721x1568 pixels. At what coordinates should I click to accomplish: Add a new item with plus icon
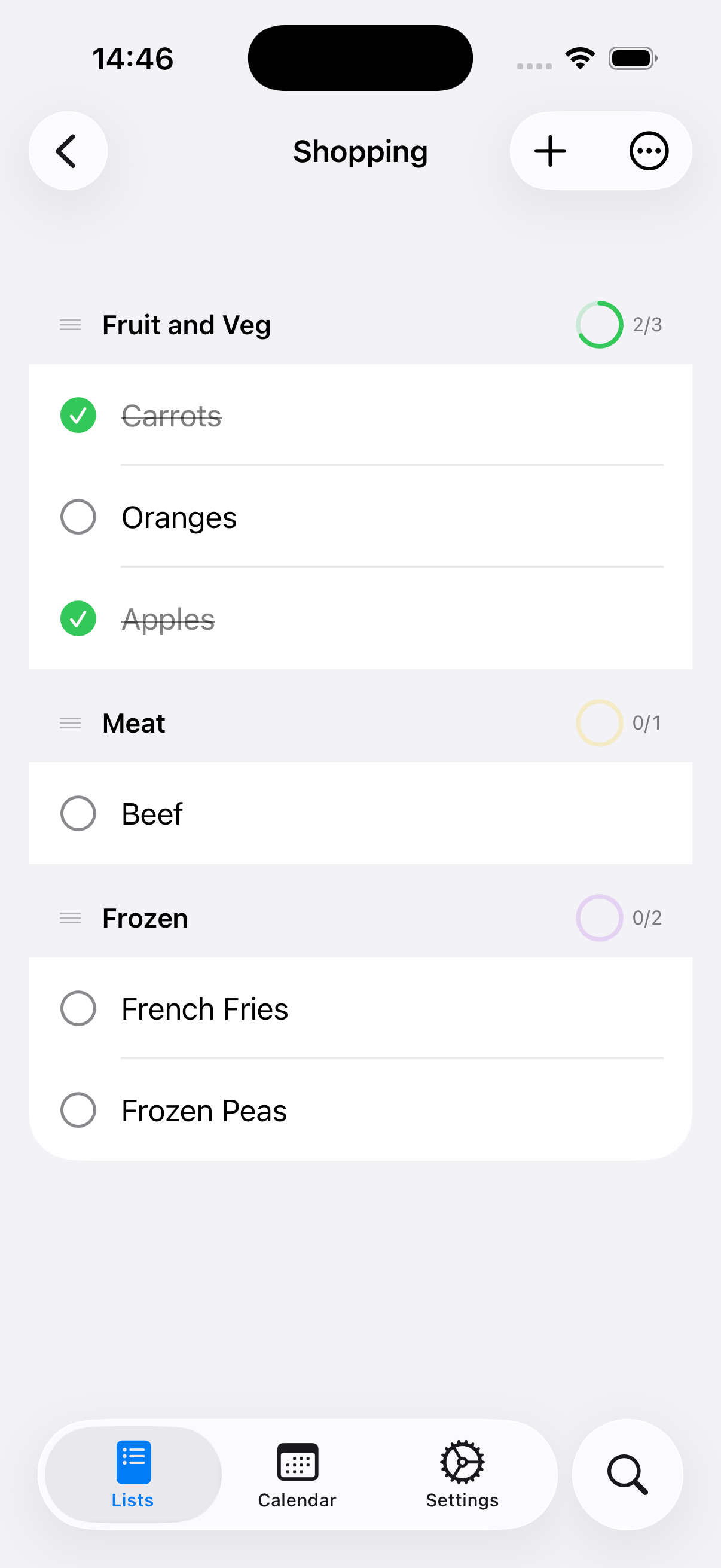(550, 151)
